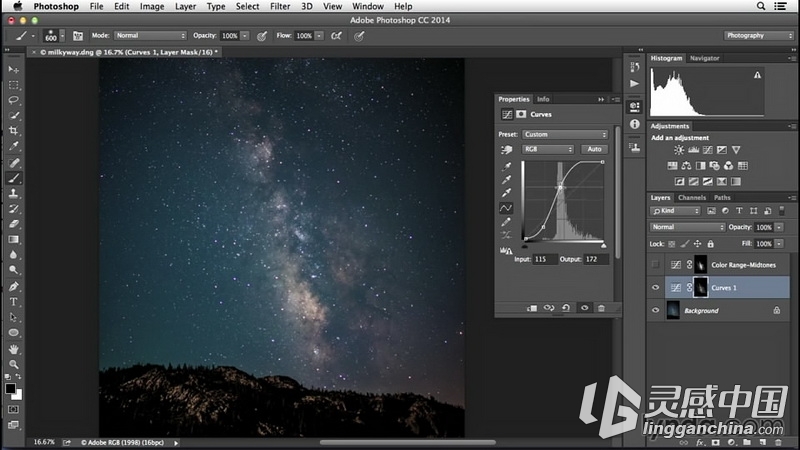The width and height of the screenshot is (800, 450).
Task: Select the Zoom tool in the toolbar
Action: pyautogui.click(x=14, y=364)
